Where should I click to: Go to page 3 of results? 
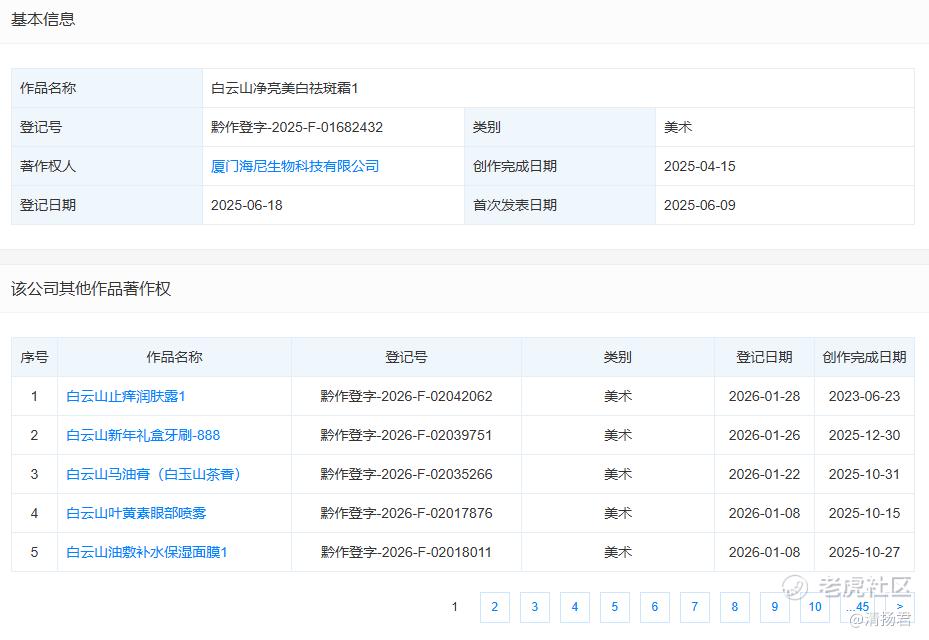[534, 607]
